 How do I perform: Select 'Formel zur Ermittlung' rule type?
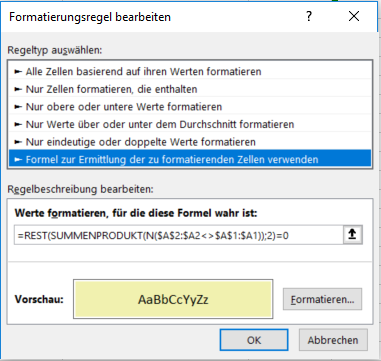click(190, 159)
